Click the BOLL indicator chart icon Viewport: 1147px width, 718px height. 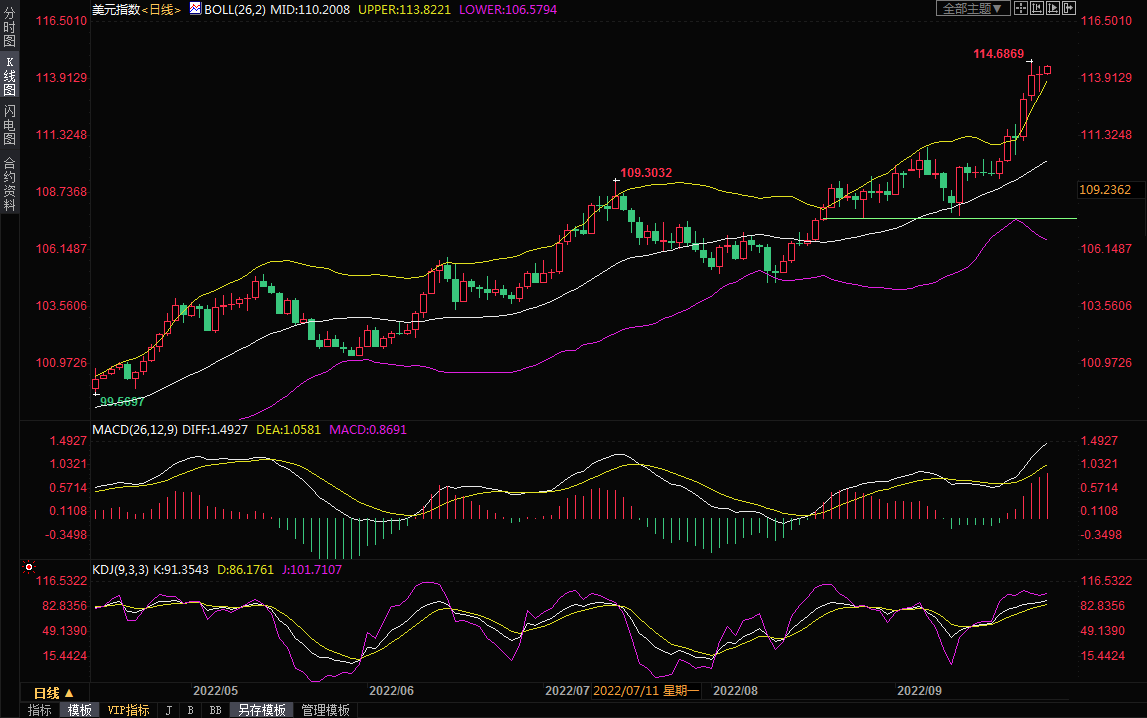click(x=195, y=9)
